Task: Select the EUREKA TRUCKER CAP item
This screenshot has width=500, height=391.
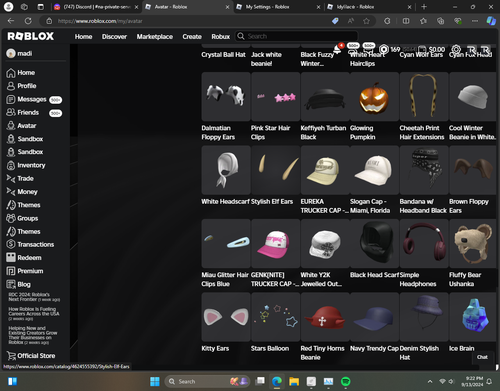Action: tap(325, 180)
